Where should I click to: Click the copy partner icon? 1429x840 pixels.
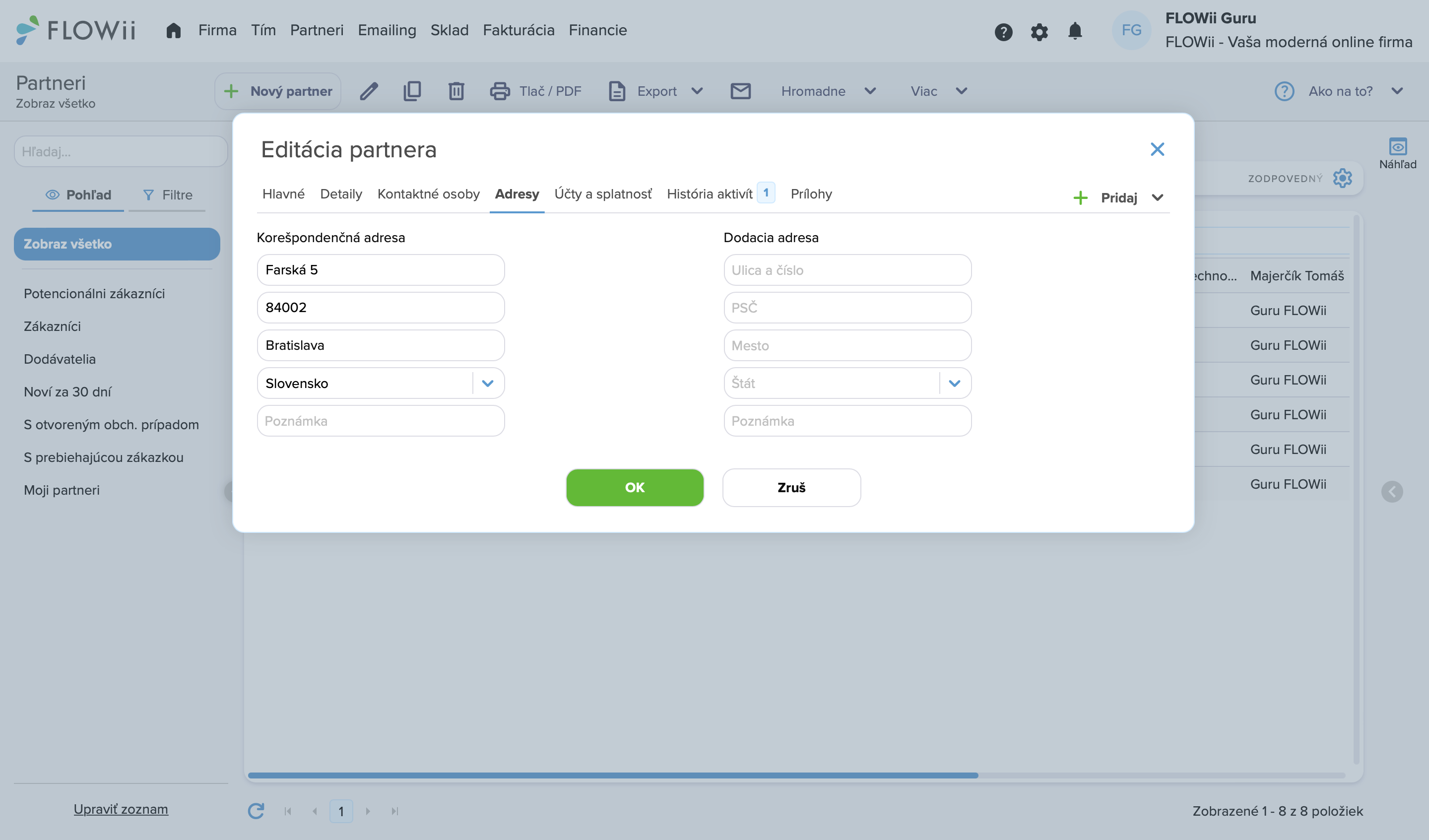412,91
